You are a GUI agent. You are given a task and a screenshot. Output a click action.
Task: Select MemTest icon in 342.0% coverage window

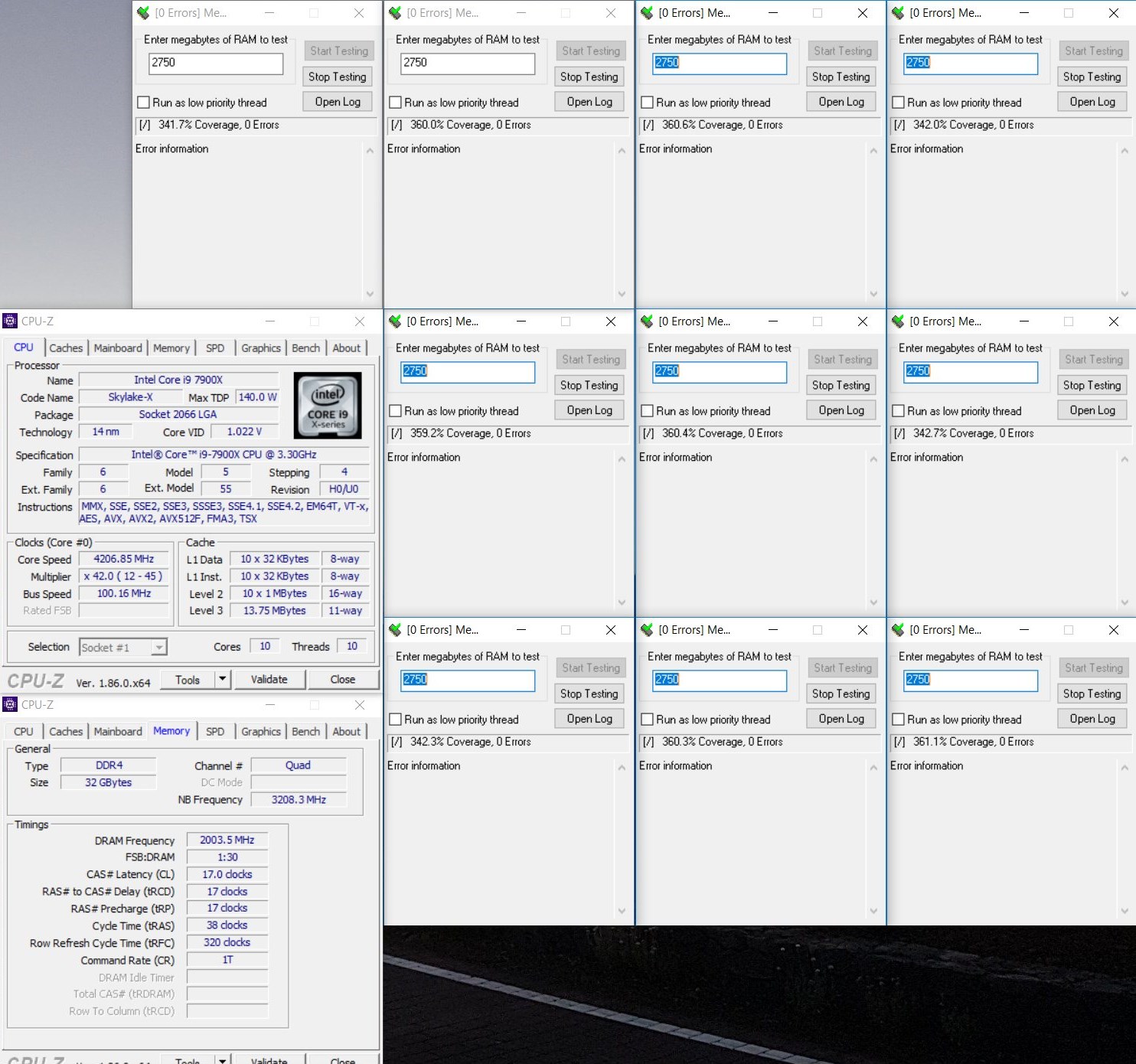pyautogui.click(x=897, y=13)
